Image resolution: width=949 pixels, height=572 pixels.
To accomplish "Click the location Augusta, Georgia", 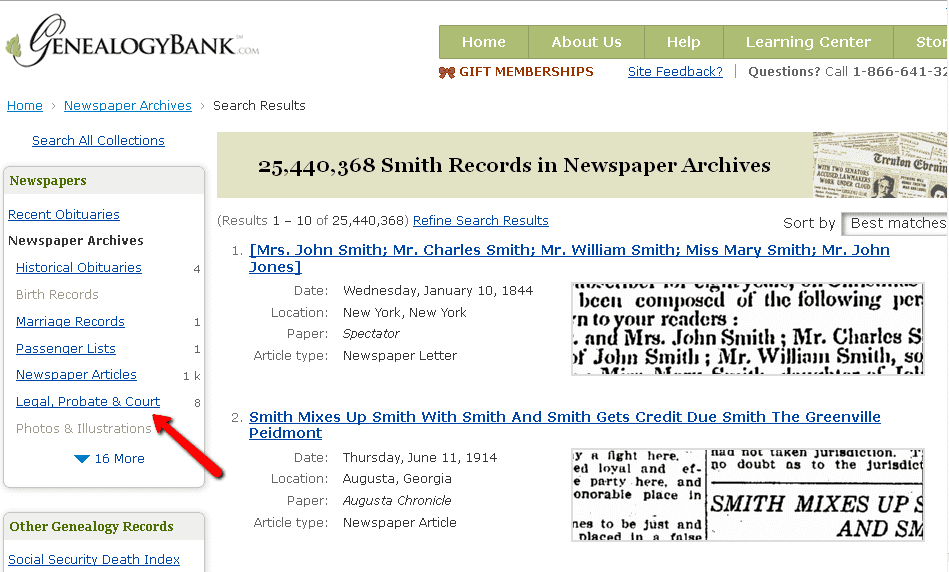I will point(397,479).
